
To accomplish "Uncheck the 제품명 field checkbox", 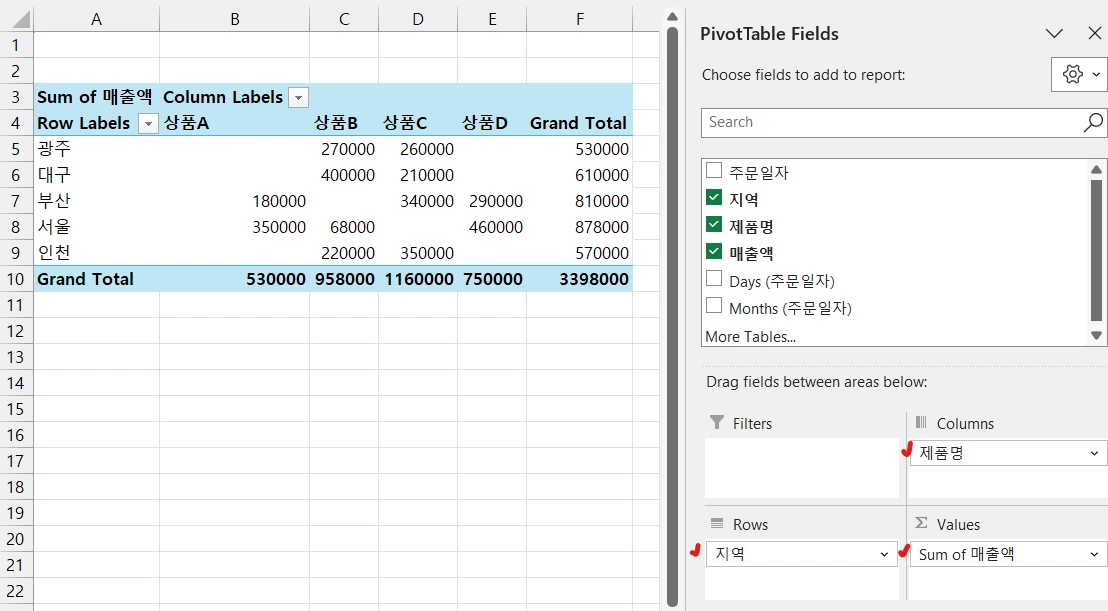I will click(714, 225).
